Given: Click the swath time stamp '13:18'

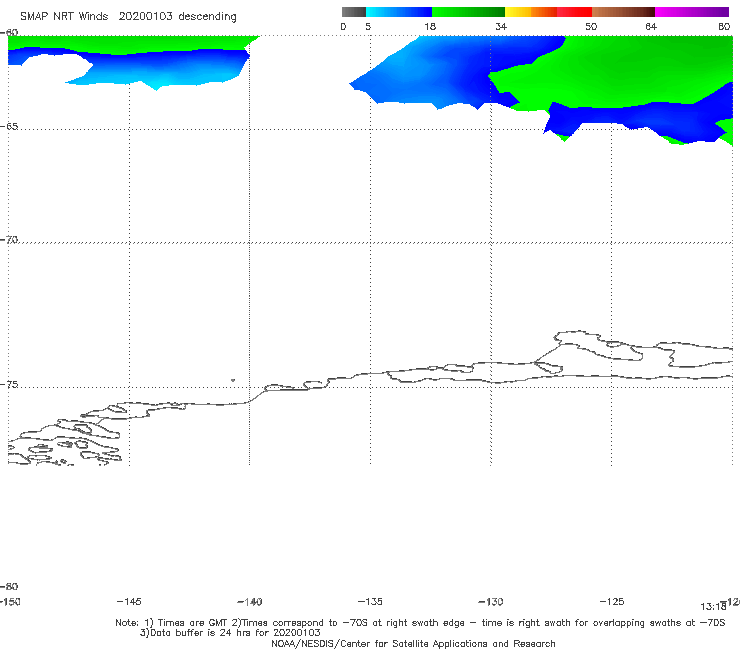Looking at the screenshot, I should (x=713, y=607).
